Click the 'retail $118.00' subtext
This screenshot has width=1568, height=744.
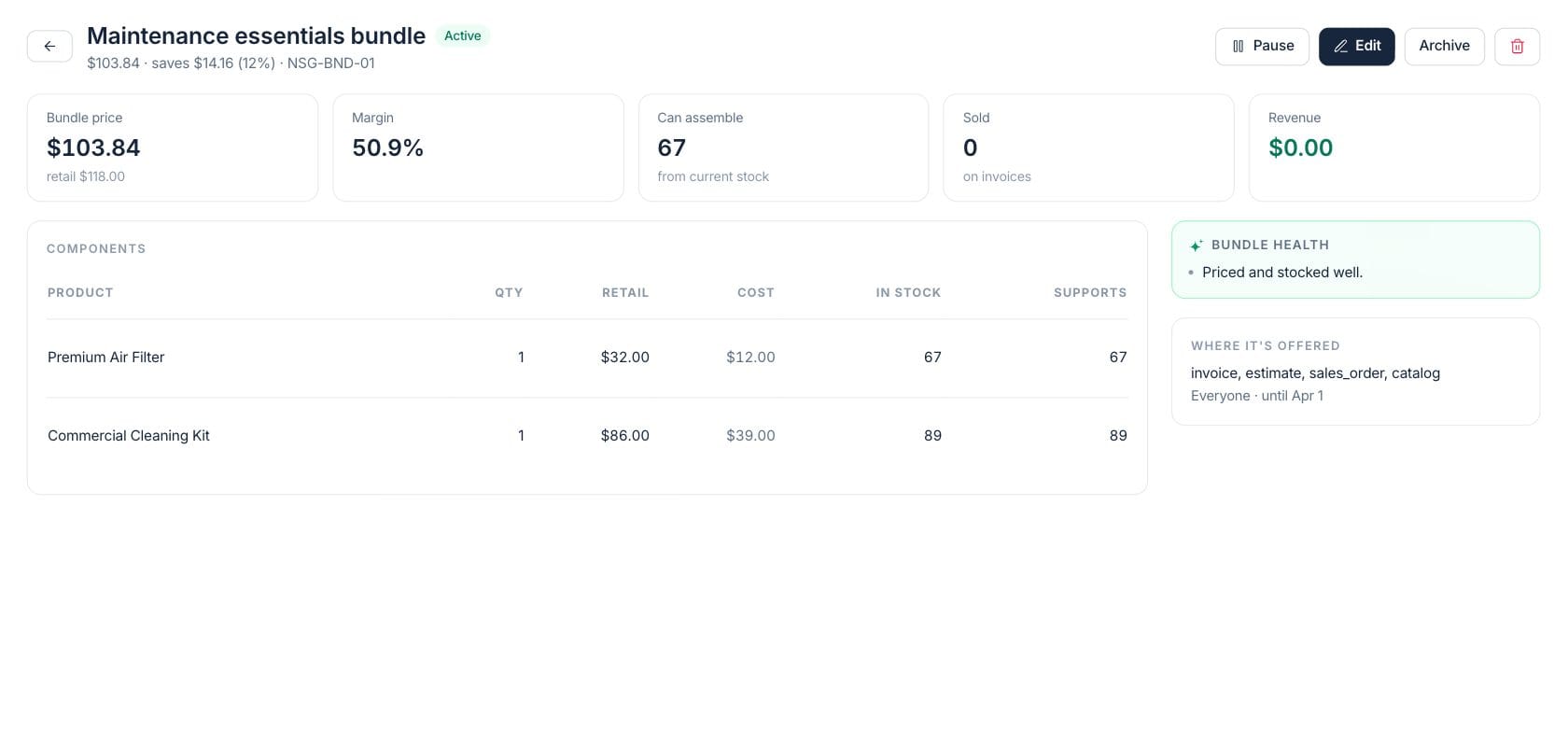pos(86,176)
